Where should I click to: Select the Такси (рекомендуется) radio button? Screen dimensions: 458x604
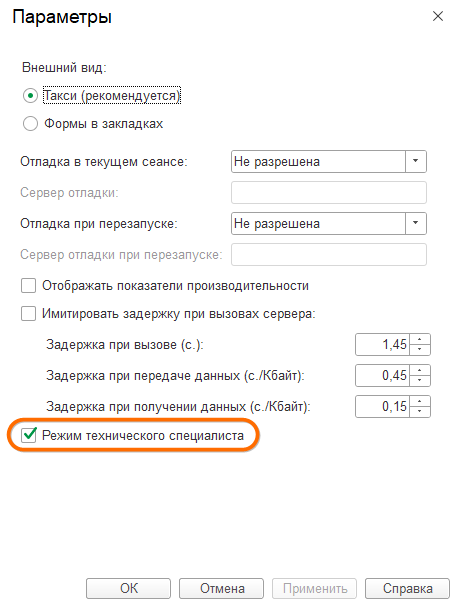click(x=30, y=96)
